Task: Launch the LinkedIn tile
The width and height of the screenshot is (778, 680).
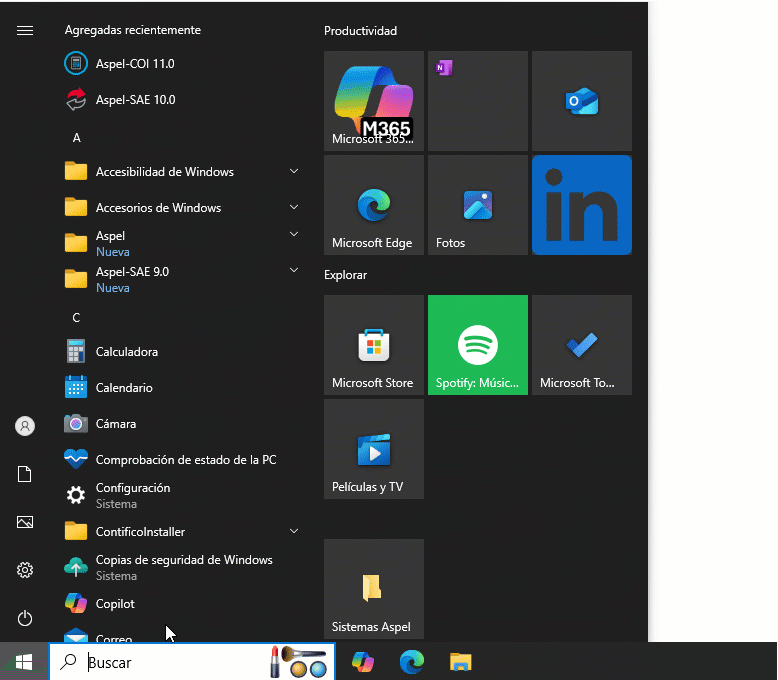Action: click(581, 205)
